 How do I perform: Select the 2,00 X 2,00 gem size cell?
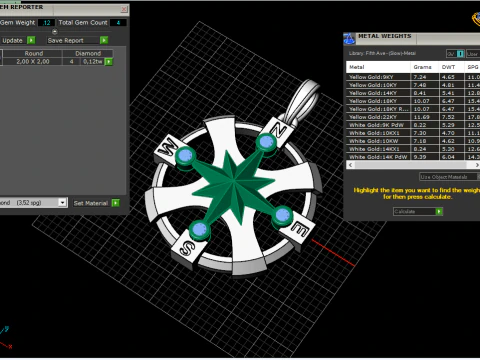click(33, 62)
